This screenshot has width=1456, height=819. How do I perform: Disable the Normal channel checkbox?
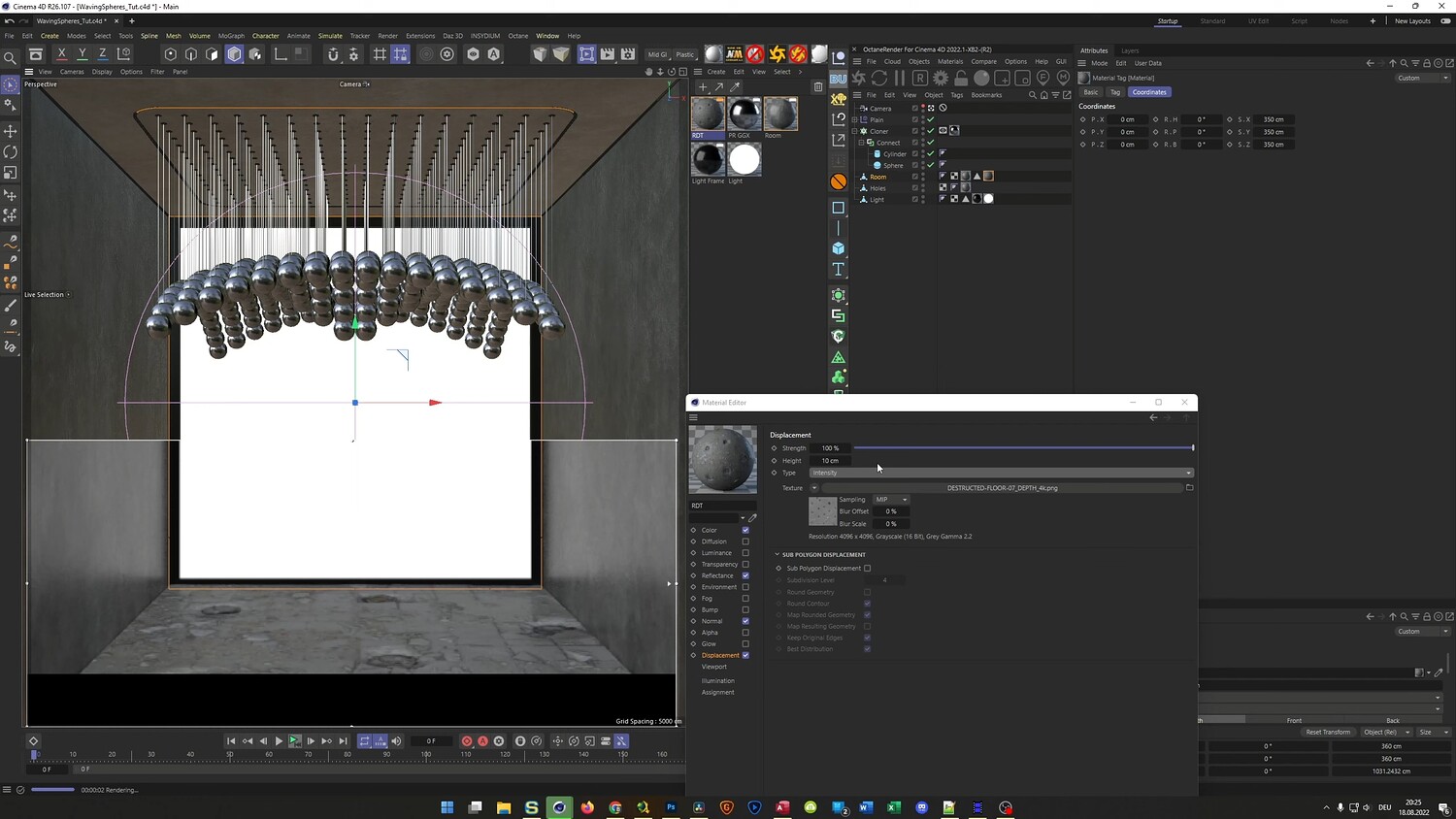tap(745, 621)
